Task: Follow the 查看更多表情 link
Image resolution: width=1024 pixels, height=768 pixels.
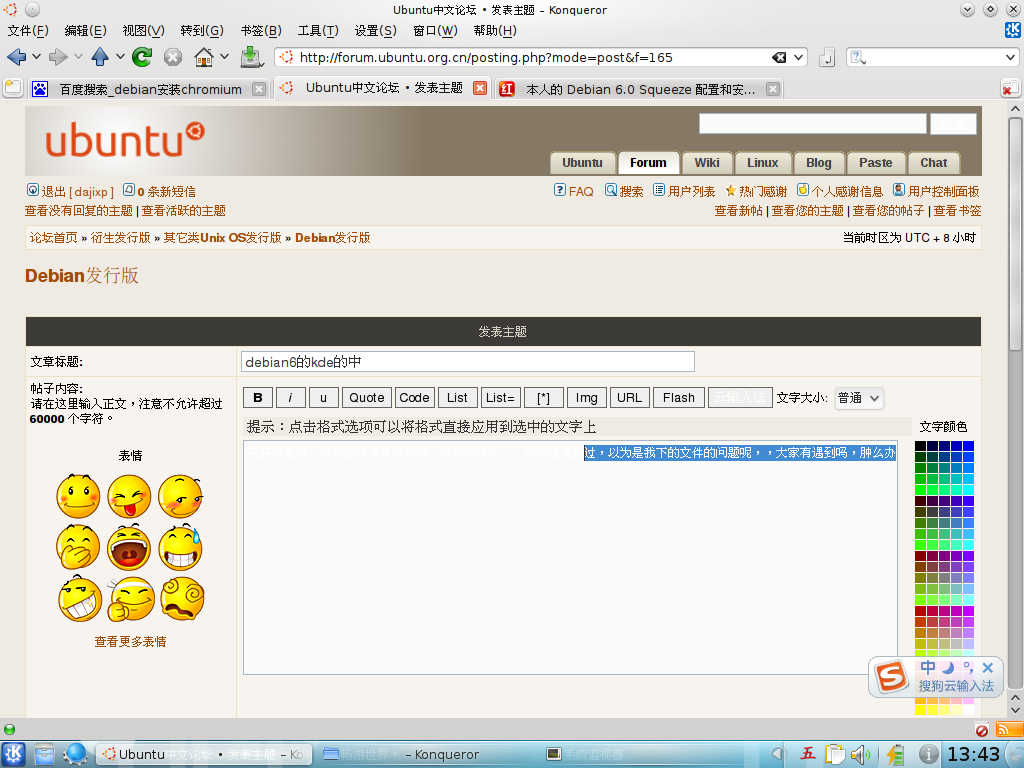Action: pyautogui.click(x=130, y=642)
